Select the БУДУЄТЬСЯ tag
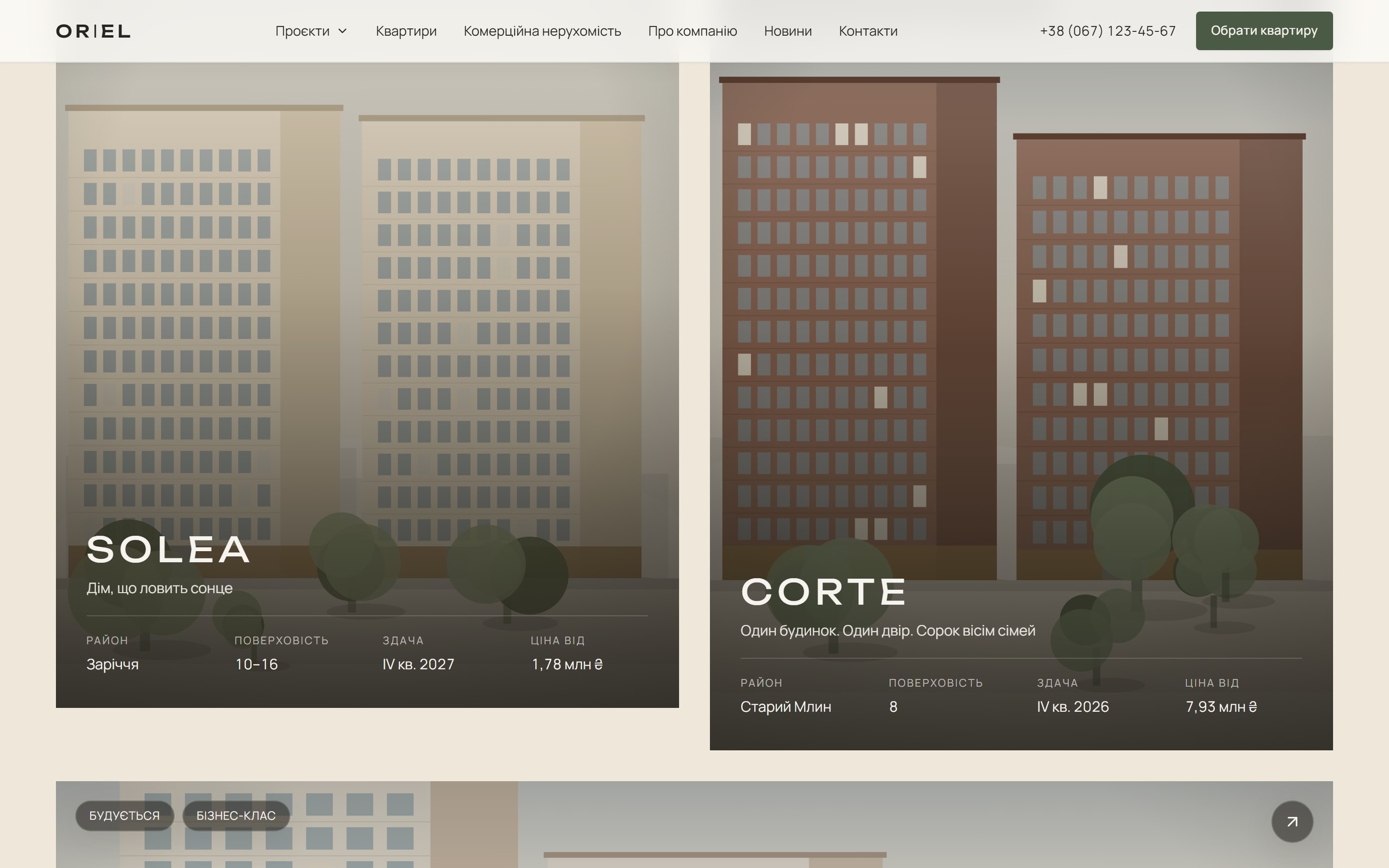1389x868 pixels. [125, 815]
